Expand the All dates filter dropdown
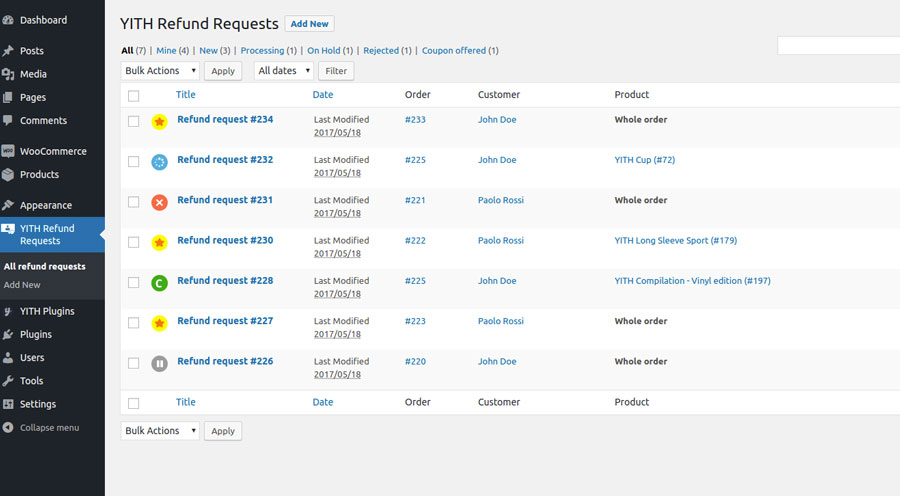The width and height of the screenshot is (900, 496). coord(284,71)
